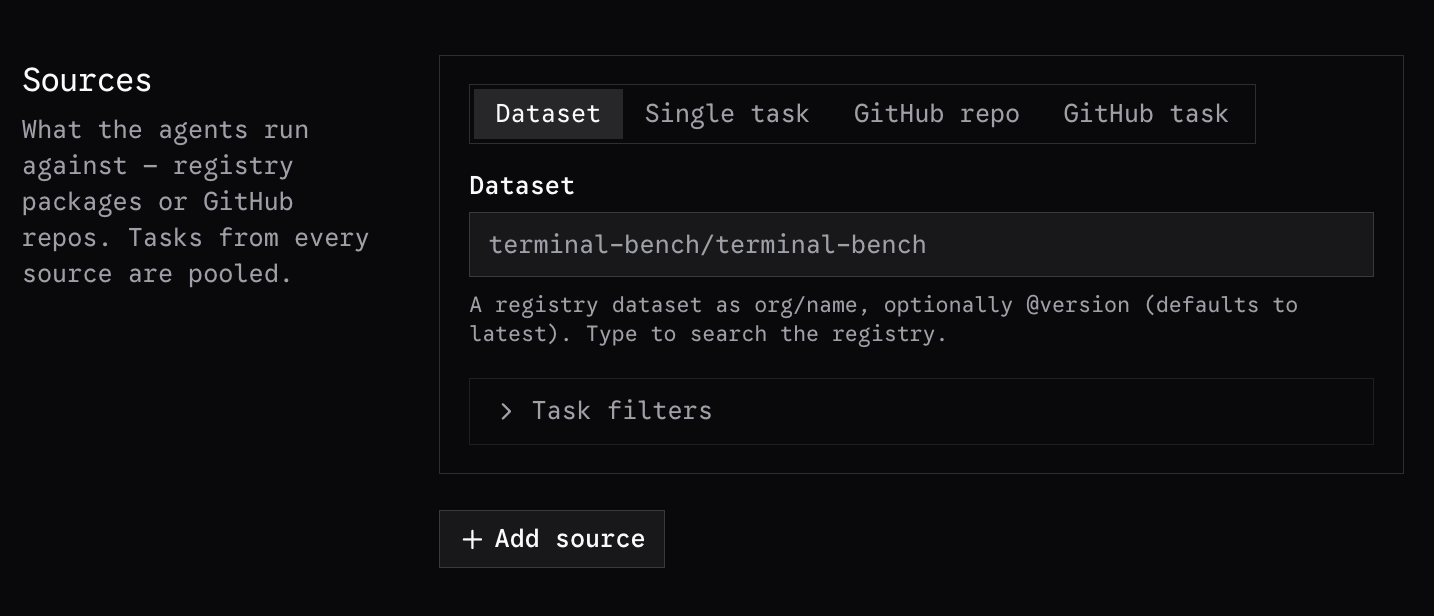Switch to the Dataset source tab
Viewport: 1434px width, 616px height.
[548, 114]
